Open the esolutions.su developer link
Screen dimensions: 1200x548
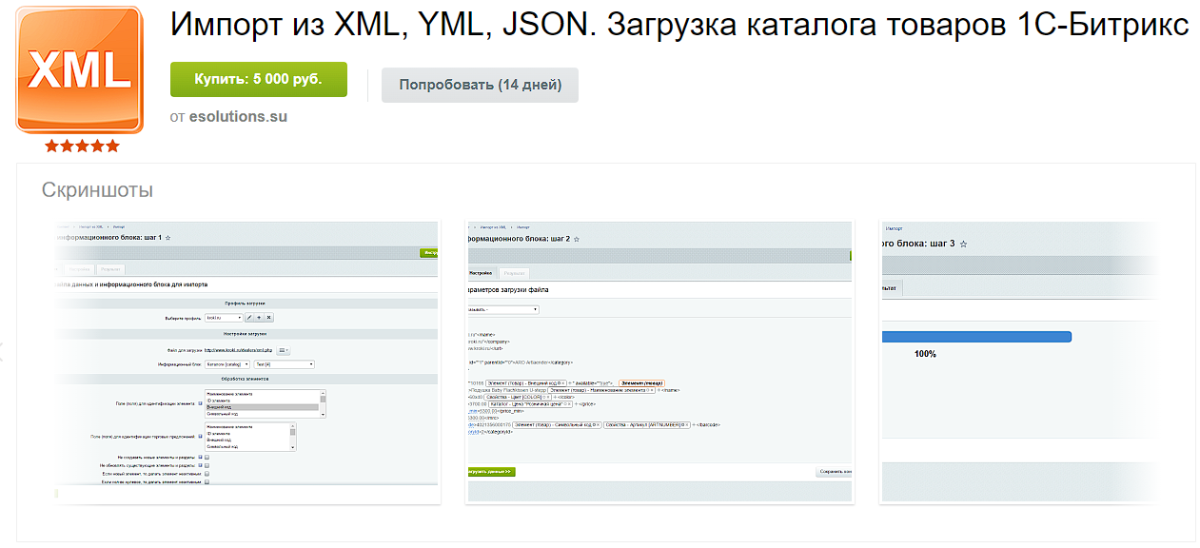238,117
